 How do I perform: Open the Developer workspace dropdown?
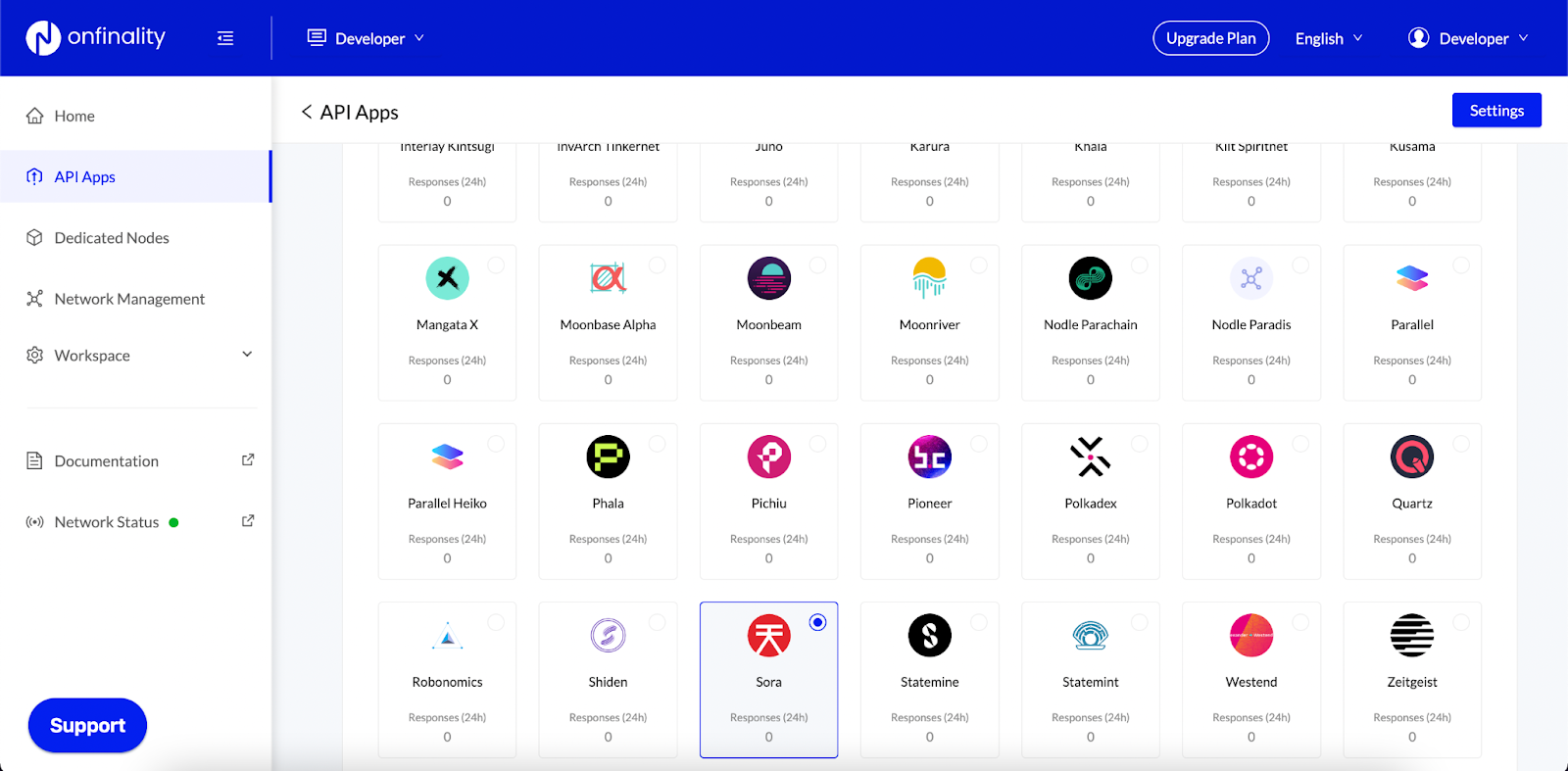pos(366,38)
